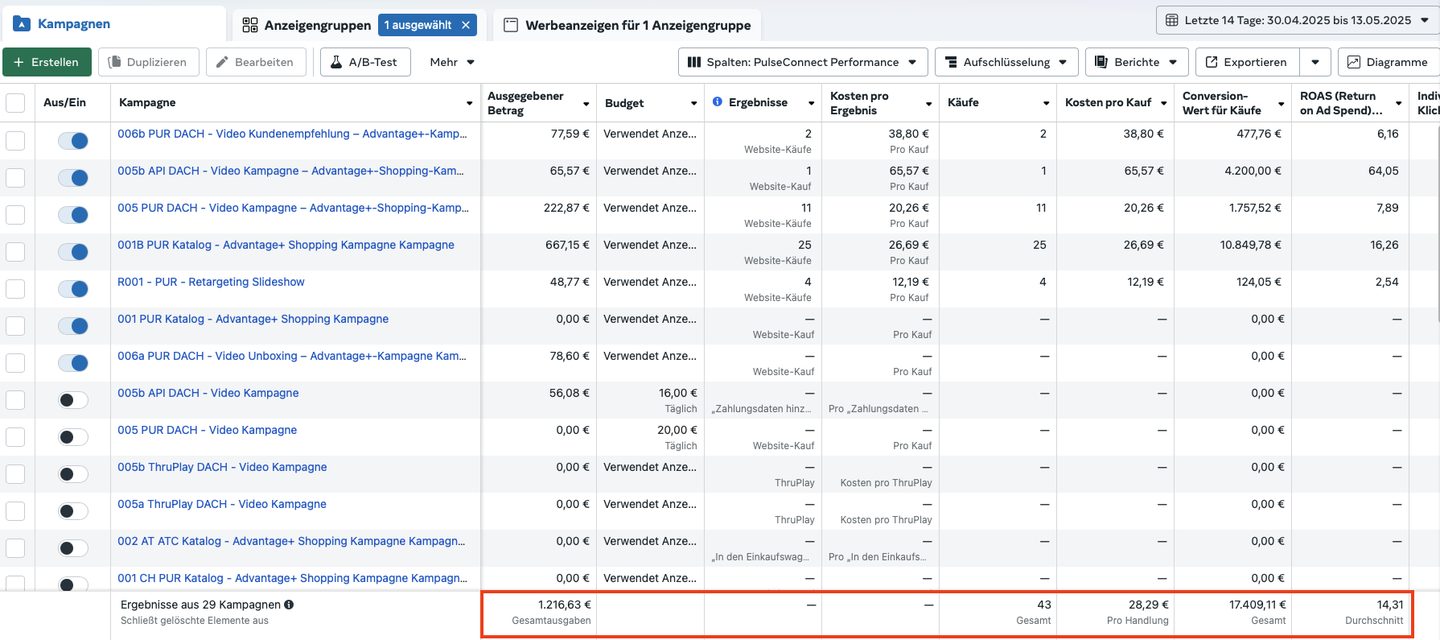This screenshot has width=1440, height=640.
Task: Turn off the 005 PUR DACH Advantage+ Shopping toggle
Action: pos(73,215)
